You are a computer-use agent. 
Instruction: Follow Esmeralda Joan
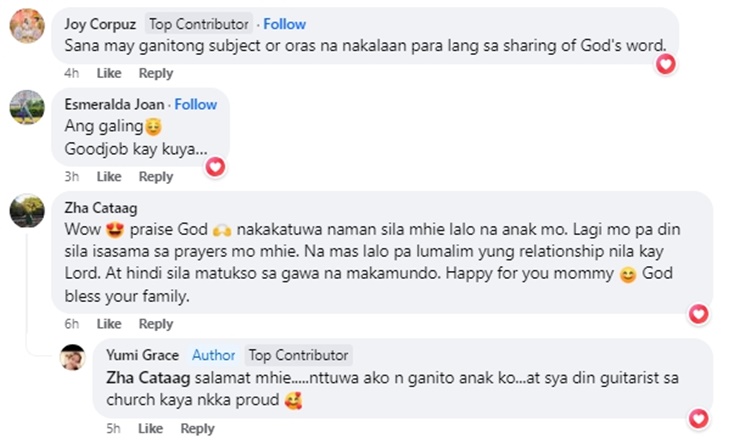pos(196,104)
